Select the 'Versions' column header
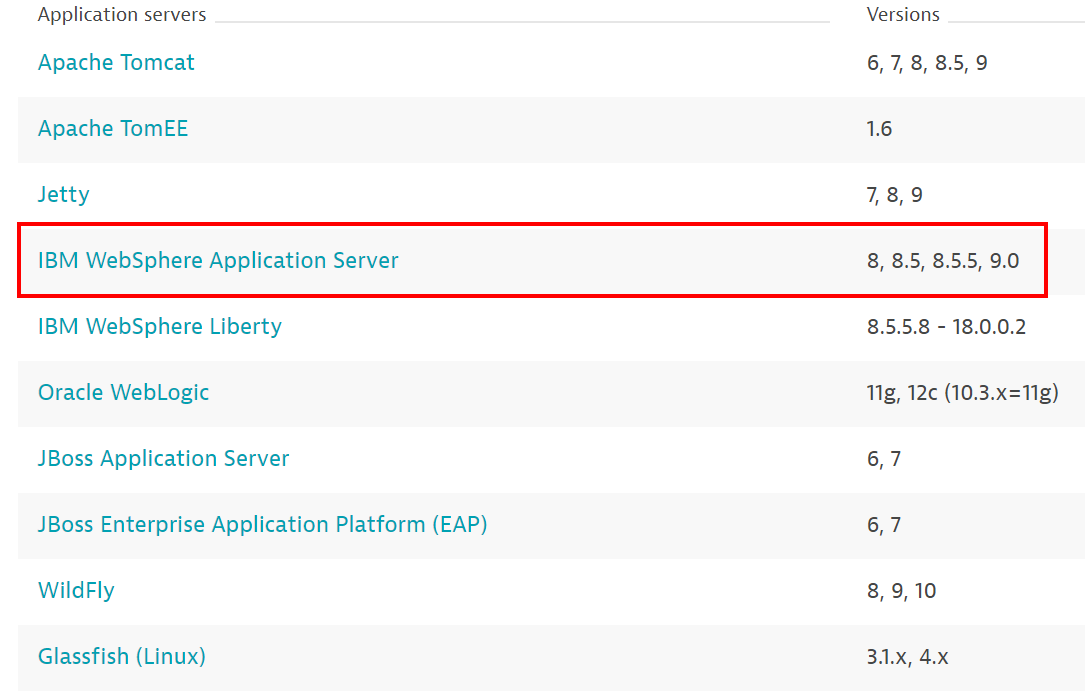Viewport: 1085px width, 697px height. 903,15
